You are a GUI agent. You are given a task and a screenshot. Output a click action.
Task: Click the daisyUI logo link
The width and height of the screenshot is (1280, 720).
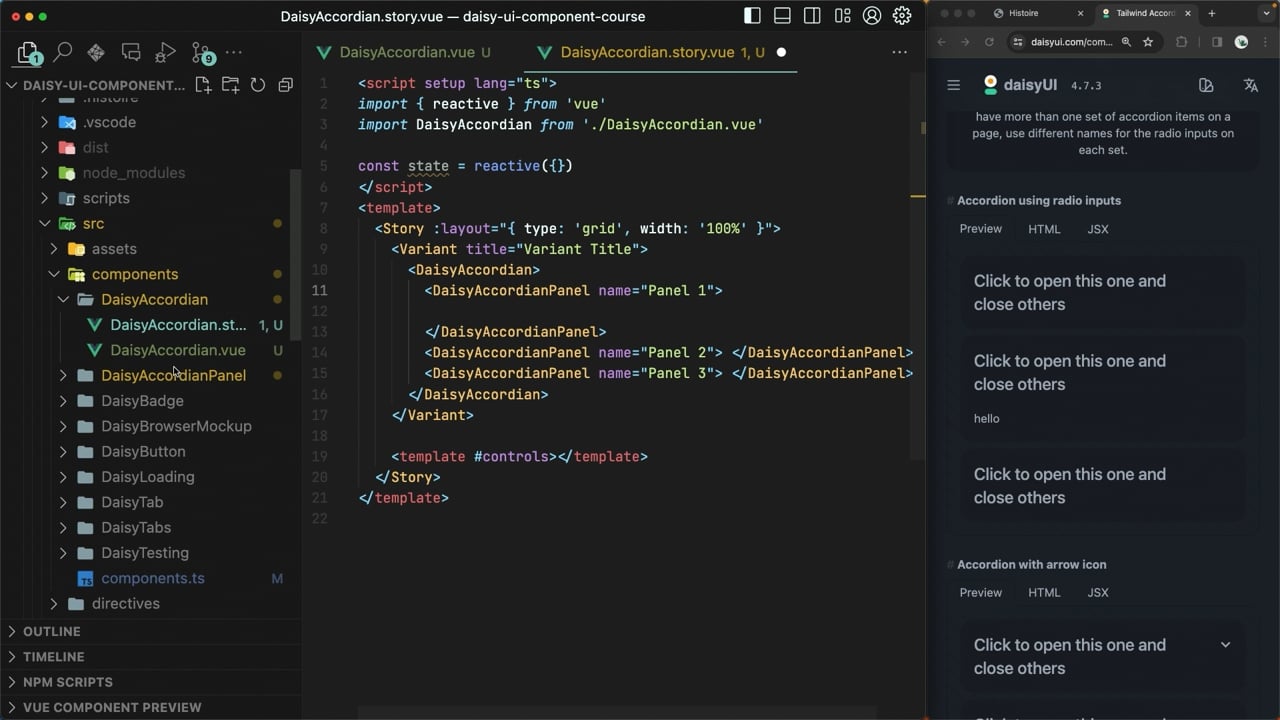(1020, 85)
